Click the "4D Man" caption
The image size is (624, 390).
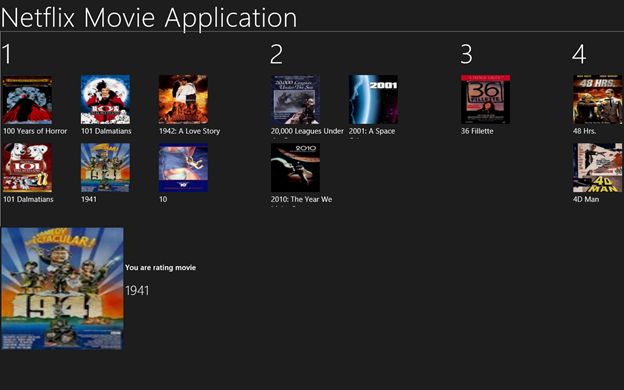coord(586,199)
